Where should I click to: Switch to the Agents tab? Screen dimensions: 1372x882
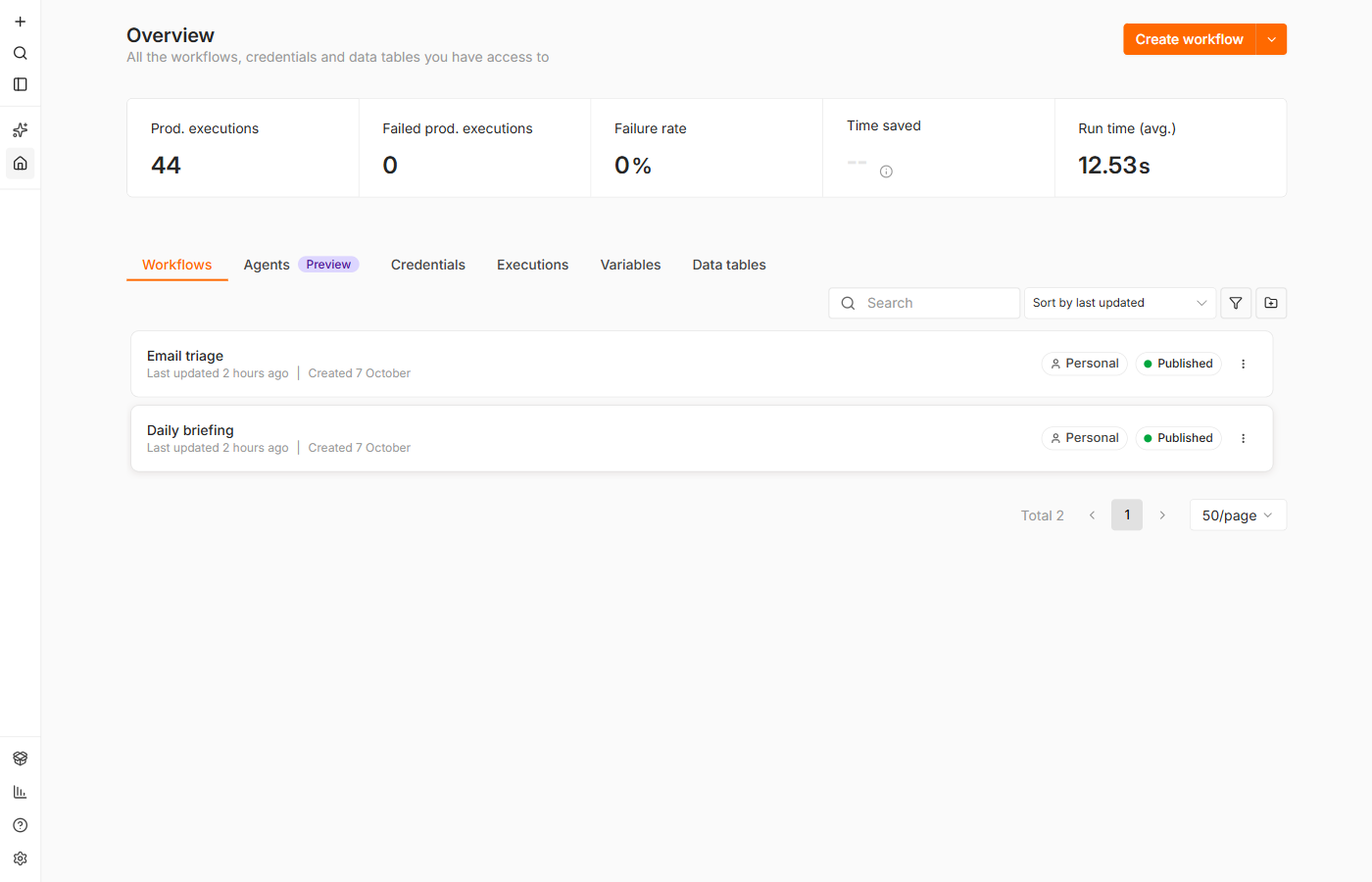point(267,265)
